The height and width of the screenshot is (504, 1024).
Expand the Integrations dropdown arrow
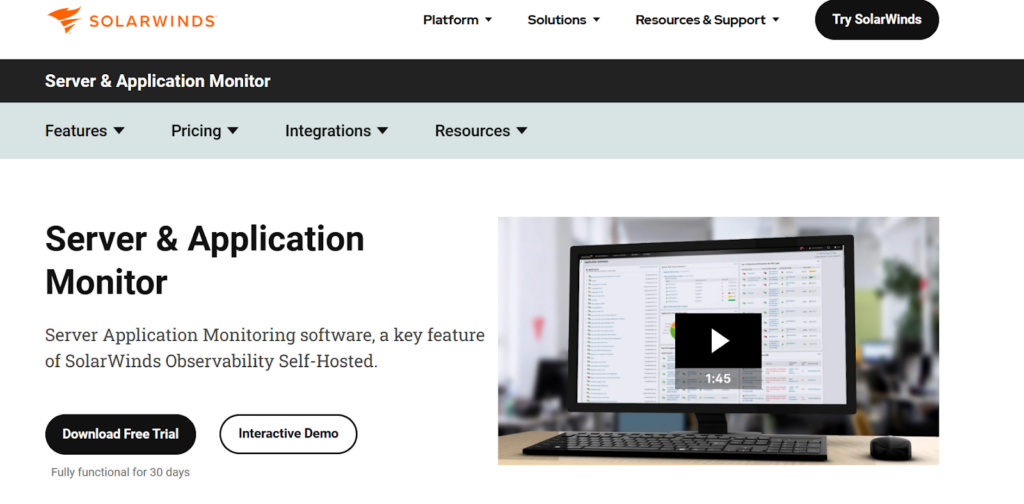[383, 131]
